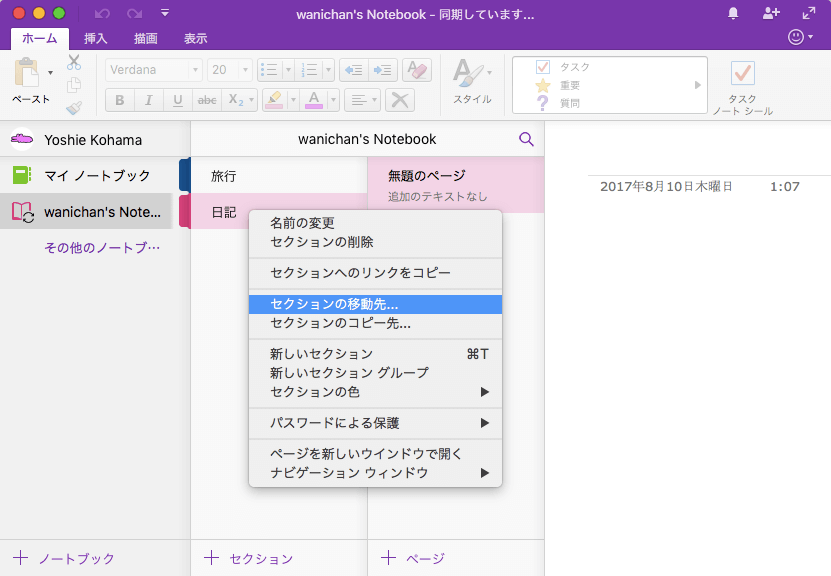Open the numbering style dropdown arrow
Screen dimensions: 831x576
pyautogui.click(x=328, y=70)
